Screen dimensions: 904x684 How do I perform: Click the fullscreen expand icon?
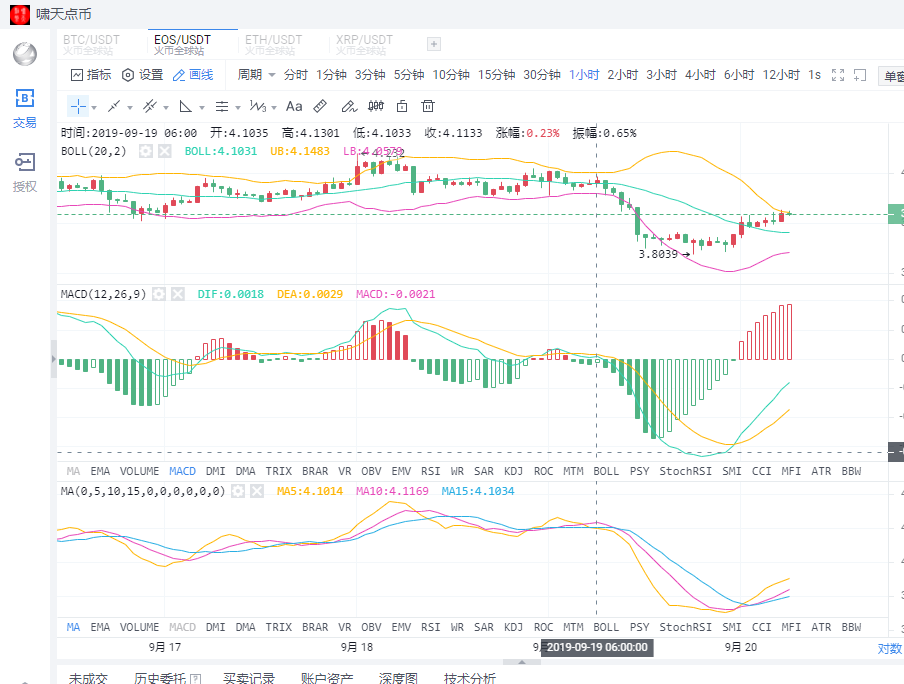[838, 75]
